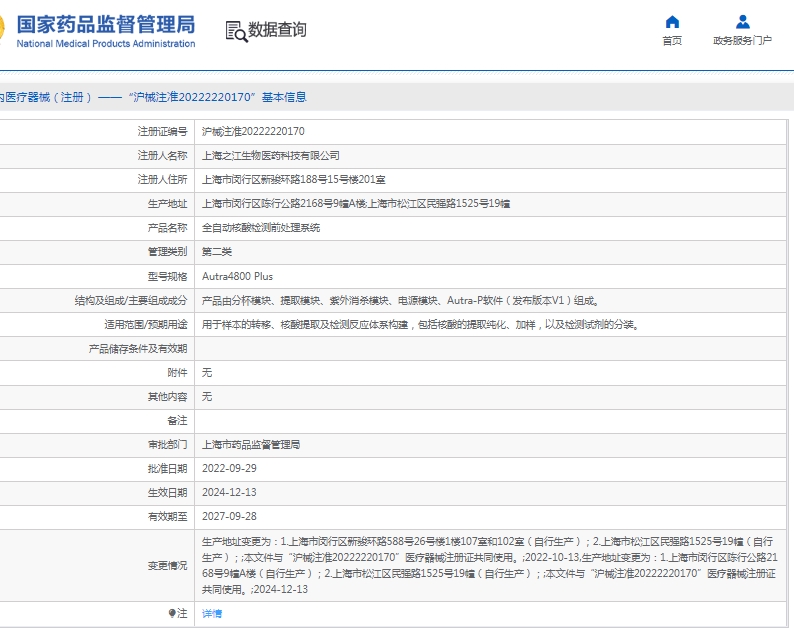The image size is (794, 632).
Task: Click the 第二类 management category value
Action: pyautogui.click(x=217, y=252)
